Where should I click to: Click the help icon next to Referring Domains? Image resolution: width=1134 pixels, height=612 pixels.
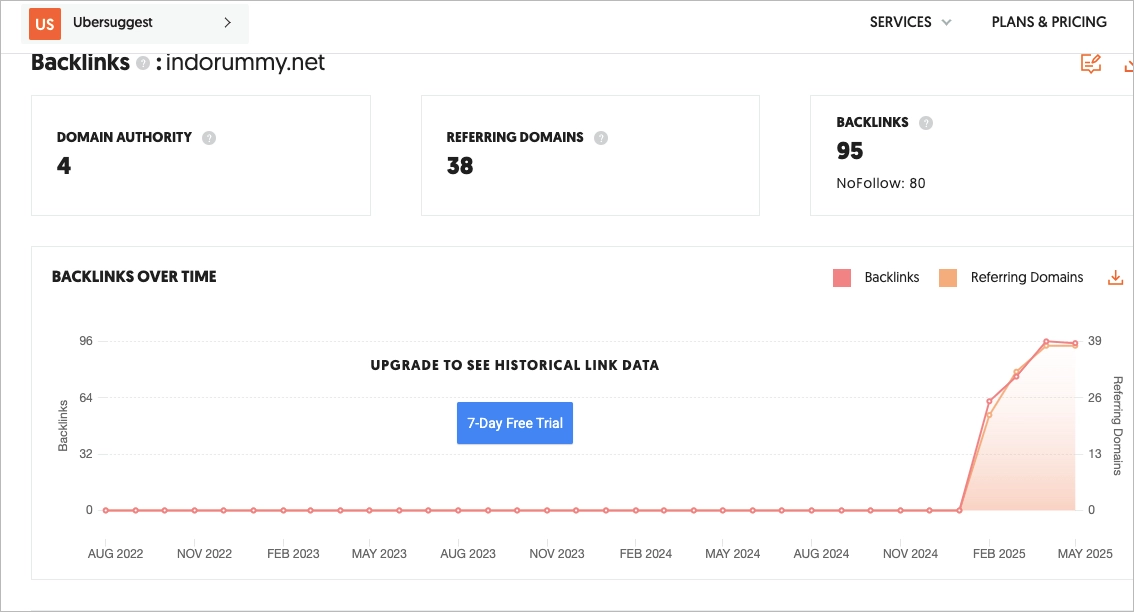click(x=599, y=138)
